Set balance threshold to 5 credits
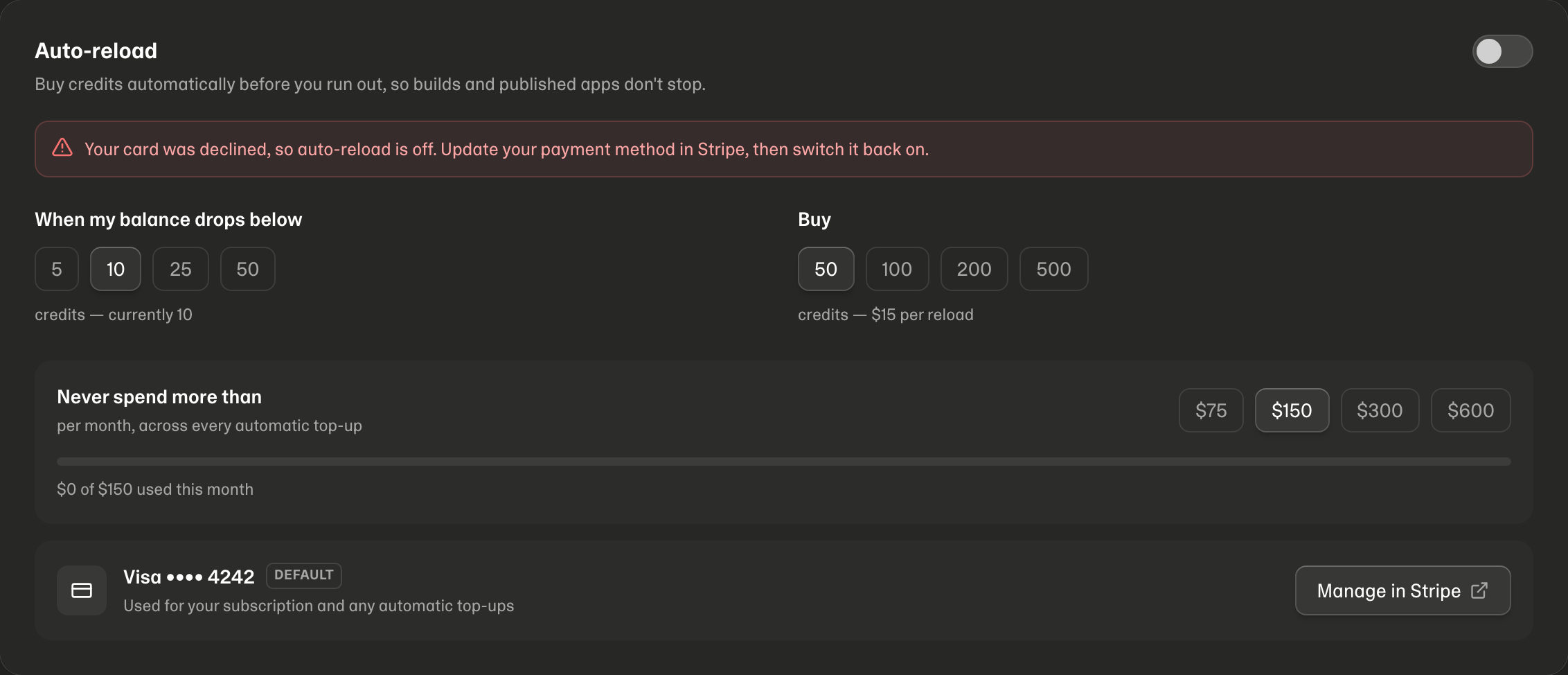The image size is (1568, 675). coord(57,269)
